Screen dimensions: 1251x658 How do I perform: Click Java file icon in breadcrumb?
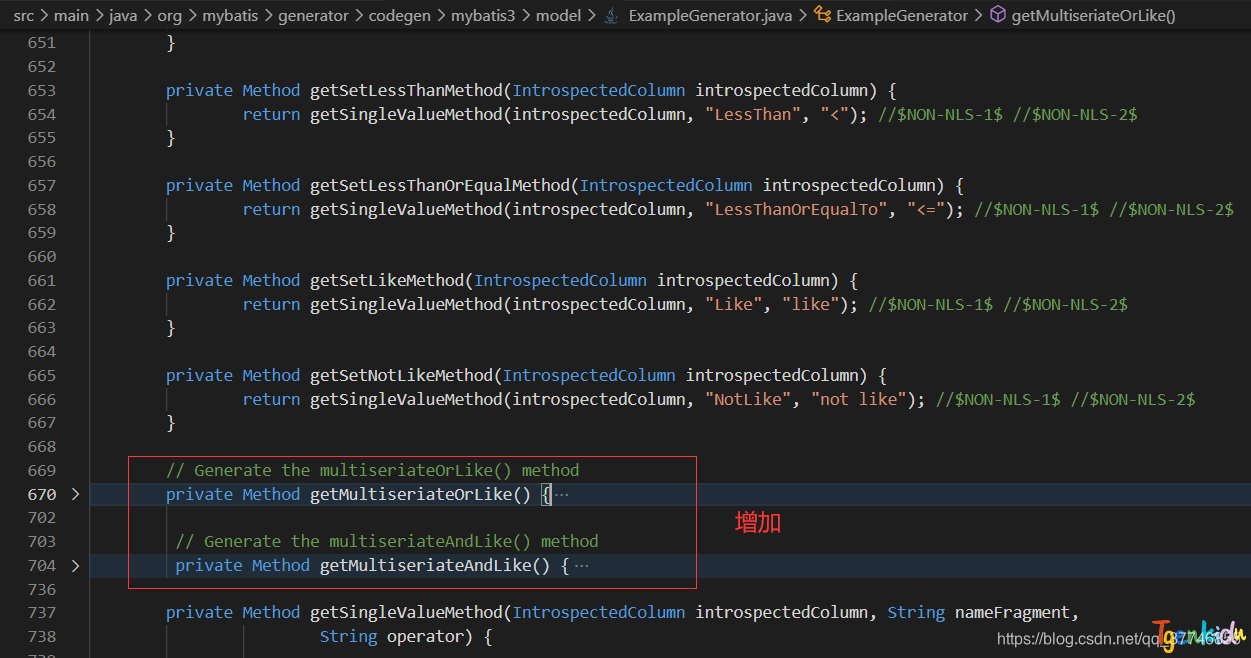[612, 15]
